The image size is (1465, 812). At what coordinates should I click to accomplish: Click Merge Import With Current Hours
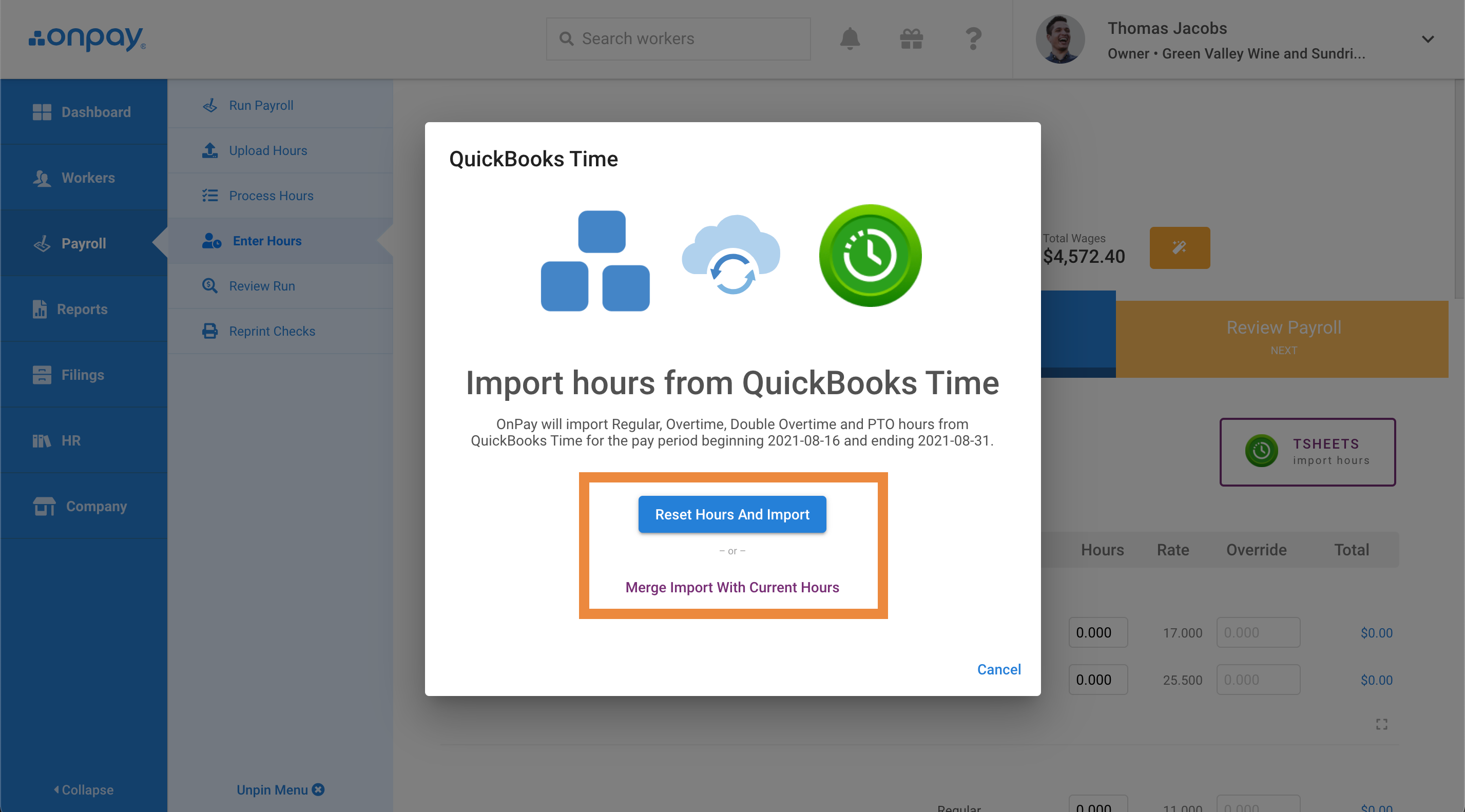click(x=732, y=587)
